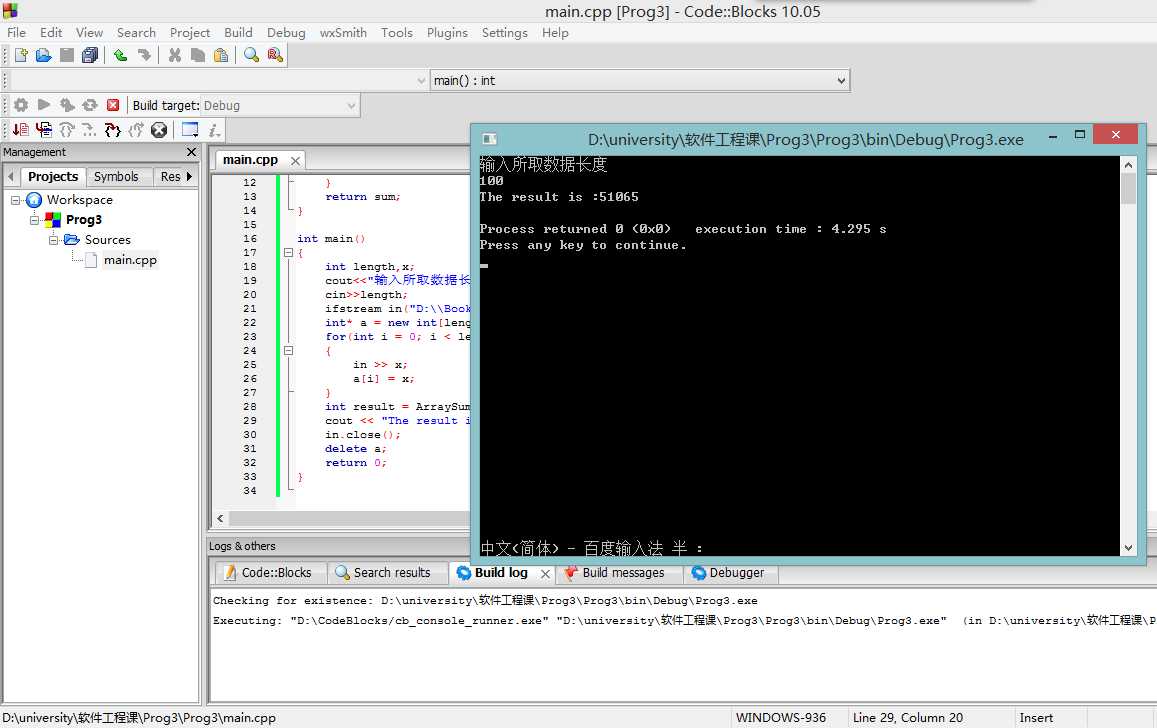Click the Cut scissors icon
This screenshot has height=728, width=1157.
174,55
